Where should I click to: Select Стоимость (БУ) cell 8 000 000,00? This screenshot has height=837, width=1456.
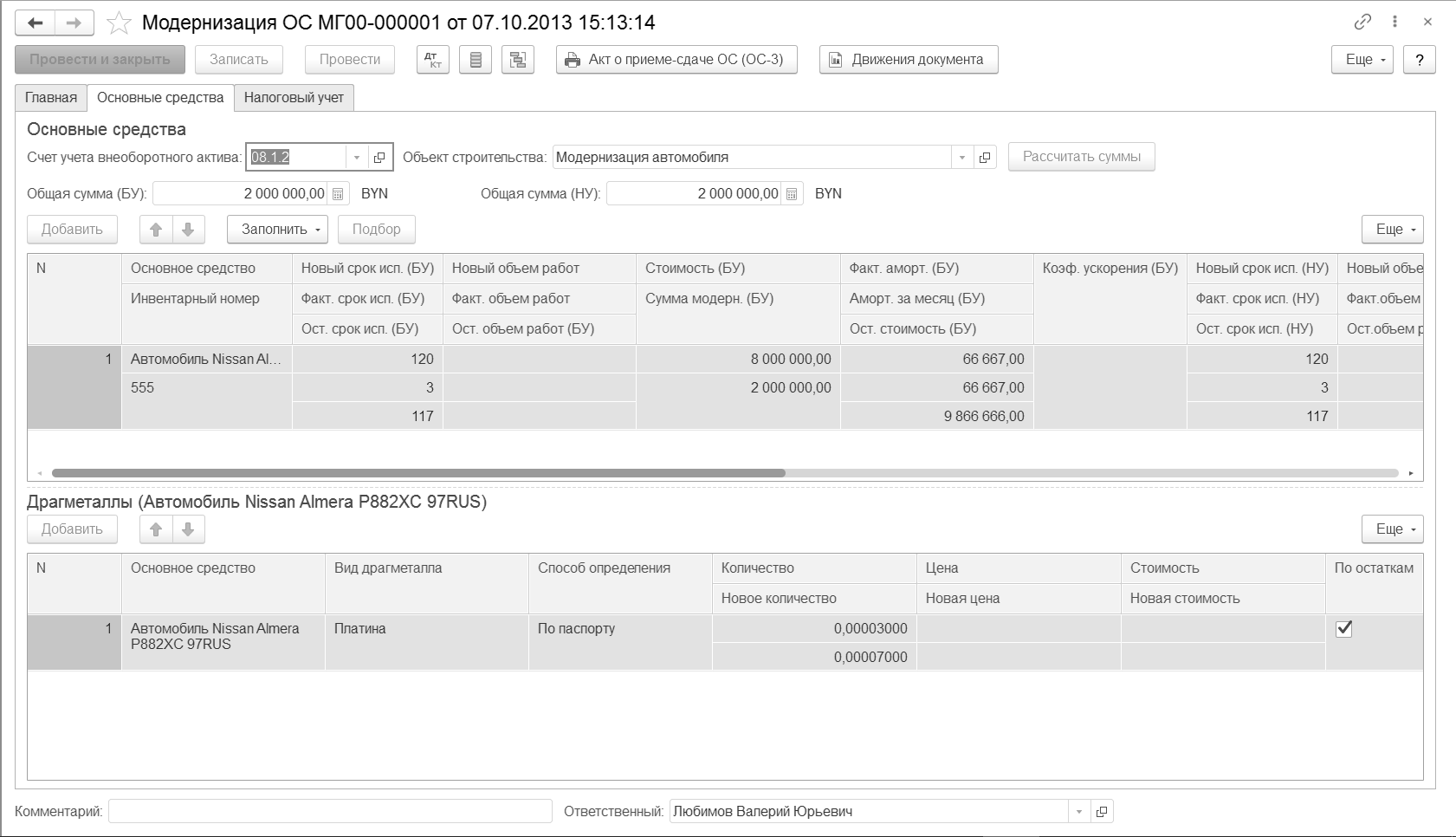738,360
